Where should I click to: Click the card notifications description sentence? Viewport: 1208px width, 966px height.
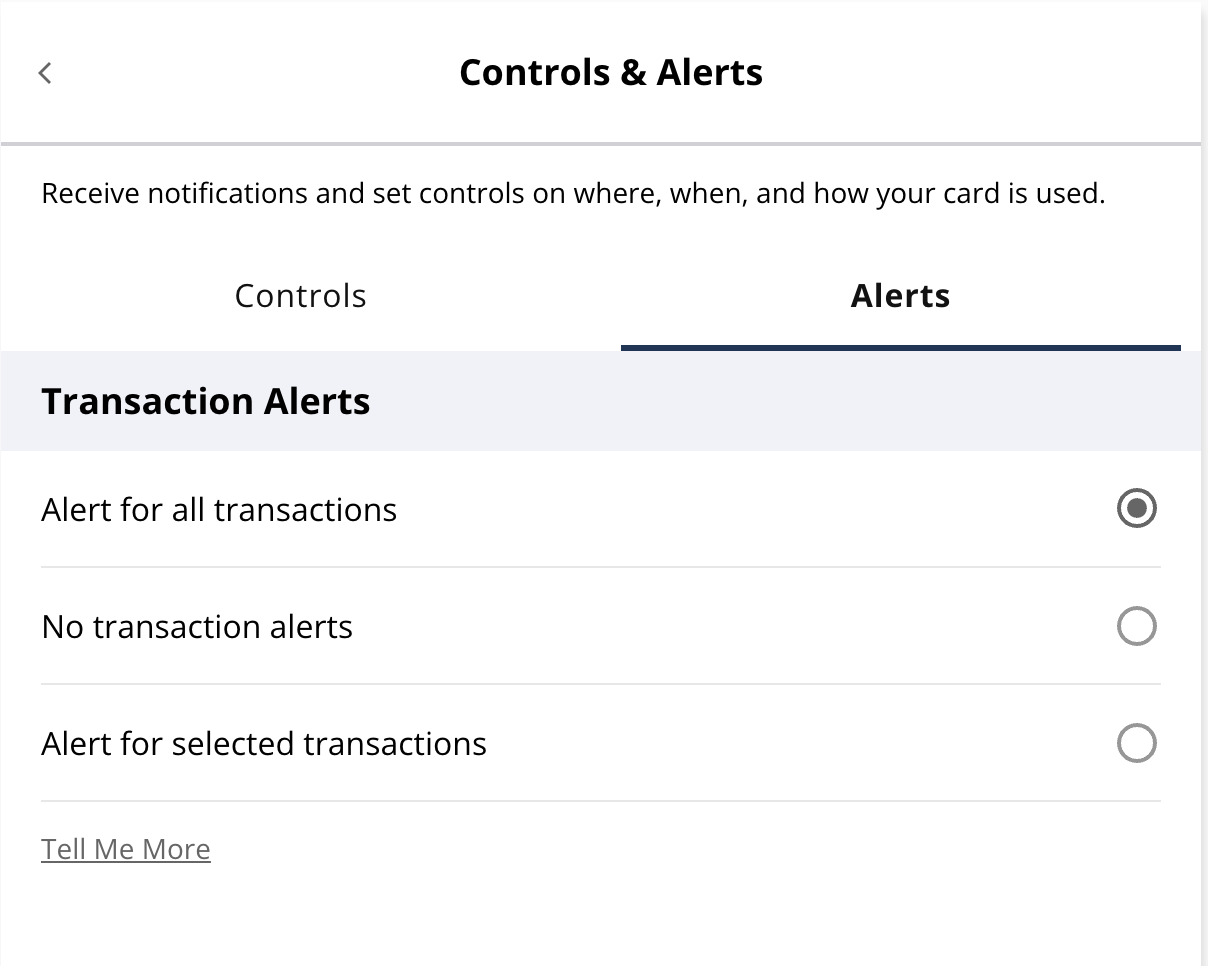[573, 193]
